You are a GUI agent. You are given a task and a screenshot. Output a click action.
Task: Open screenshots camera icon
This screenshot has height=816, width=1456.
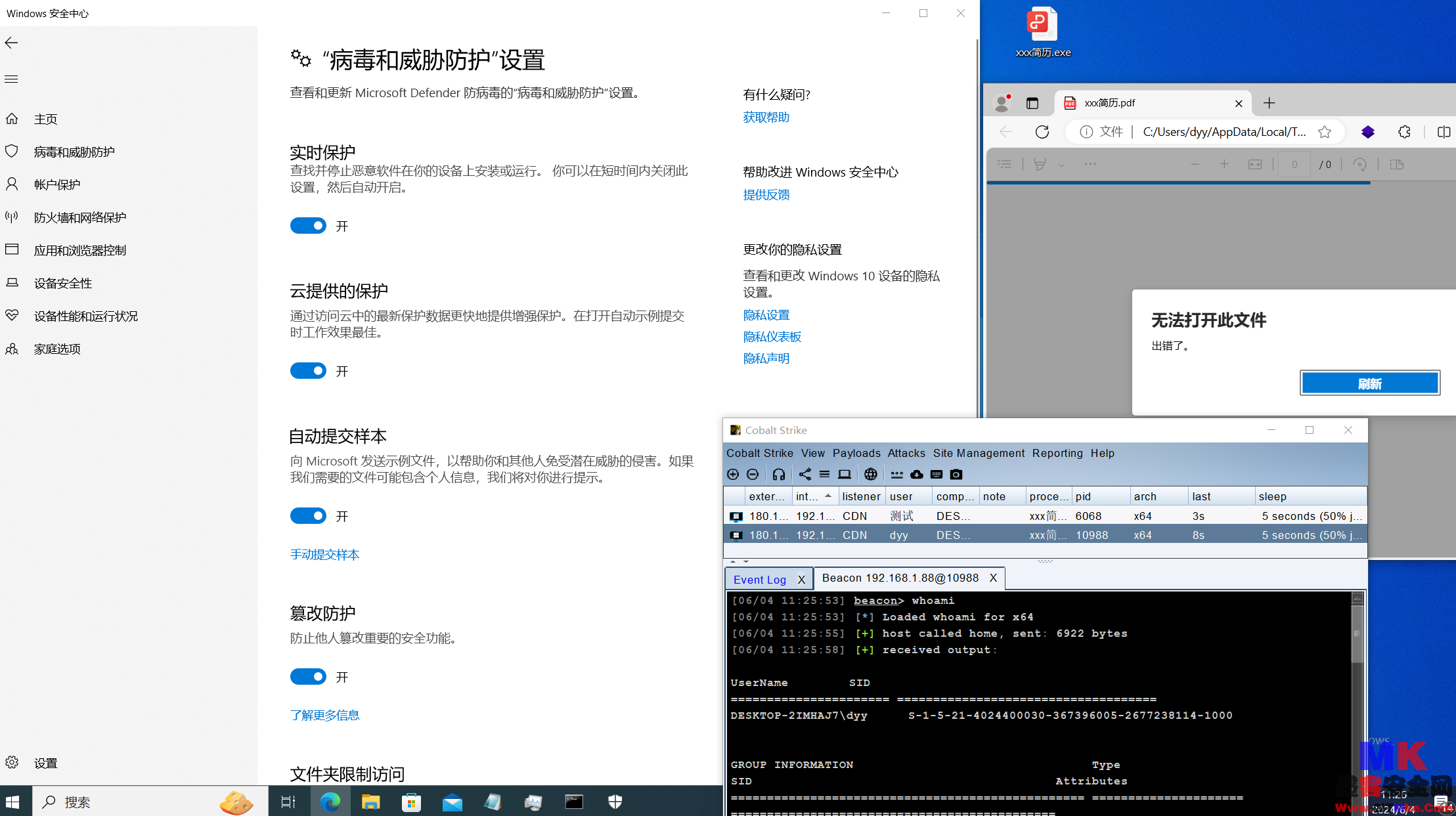[956, 475]
